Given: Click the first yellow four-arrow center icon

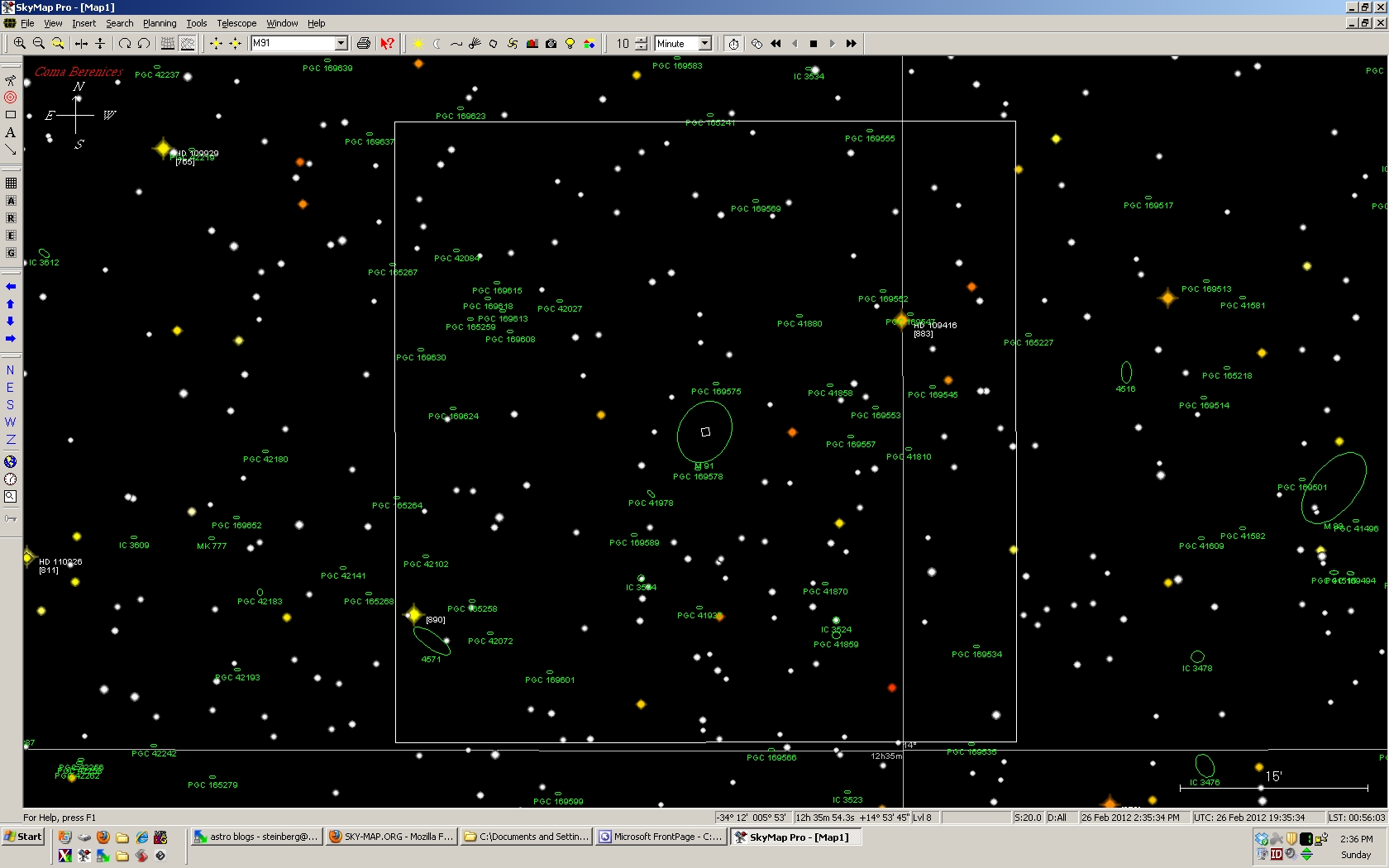Looking at the screenshot, I should pyautogui.click(x=216, y=43).
